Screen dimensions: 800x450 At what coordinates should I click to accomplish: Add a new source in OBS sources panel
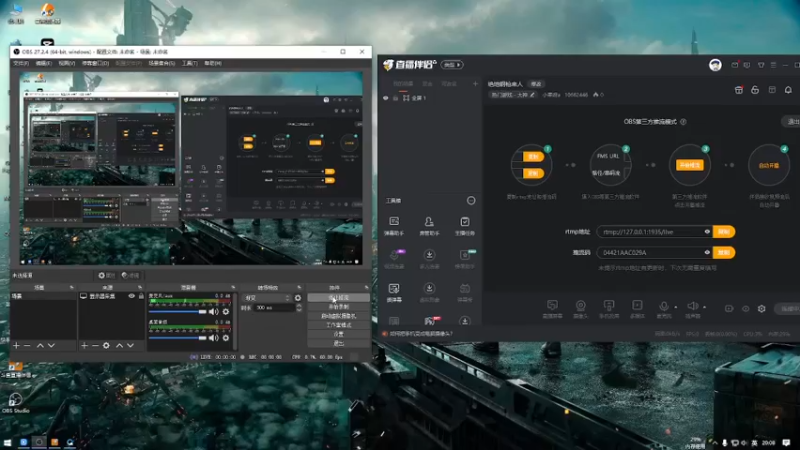click(84, 345)
